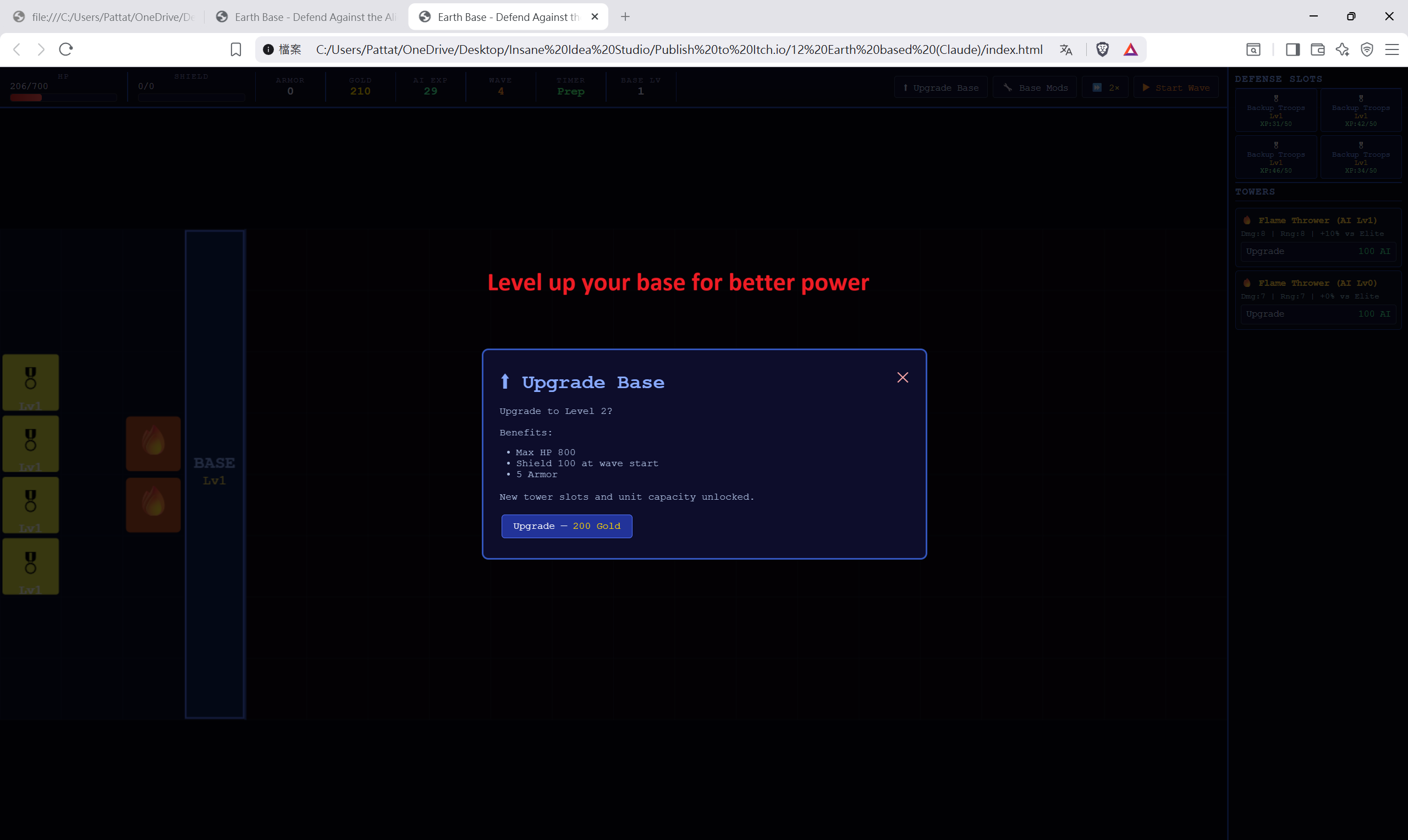Click Shield 100 at wave start text
The height and width of the screenshot is (840, 1408).
click(x=587, y=463)
